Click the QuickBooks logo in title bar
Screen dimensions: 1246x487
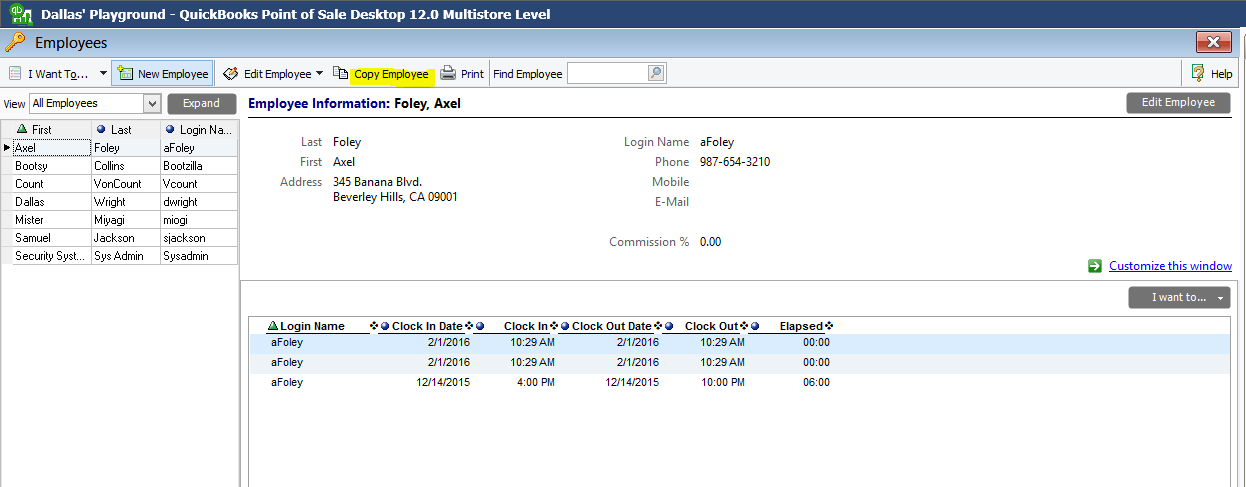point(19,14)
